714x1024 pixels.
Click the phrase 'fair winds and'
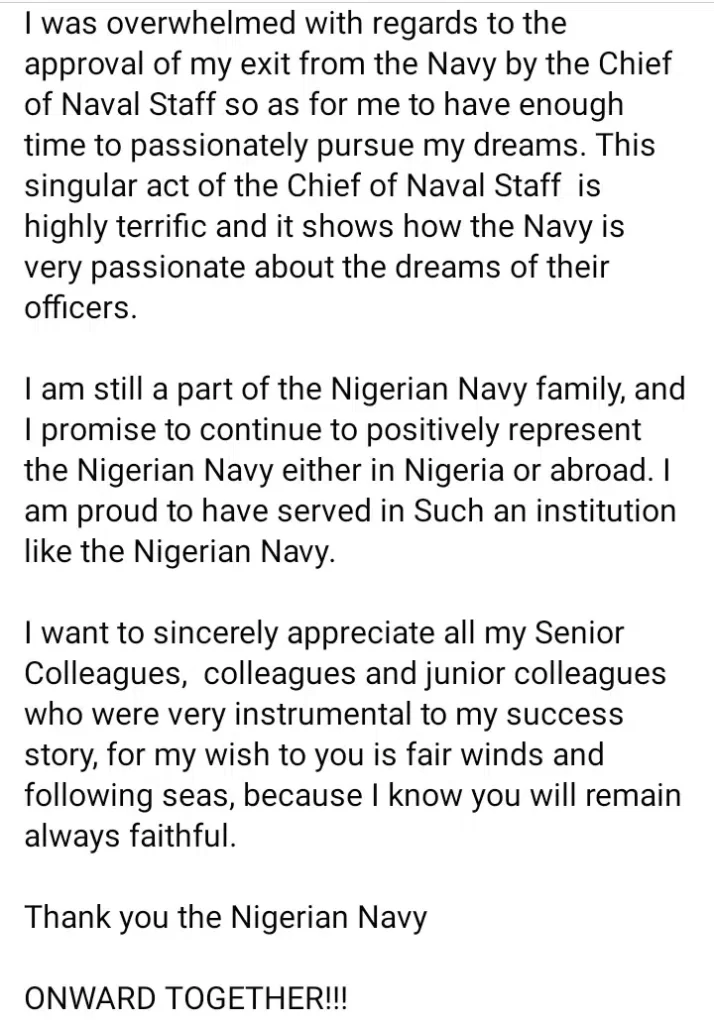tap(500, 755)
